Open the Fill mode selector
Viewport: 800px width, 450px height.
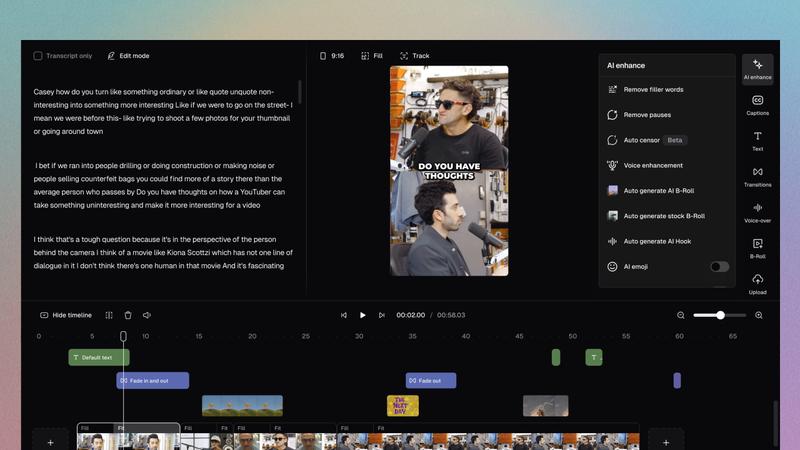(372, 56)
